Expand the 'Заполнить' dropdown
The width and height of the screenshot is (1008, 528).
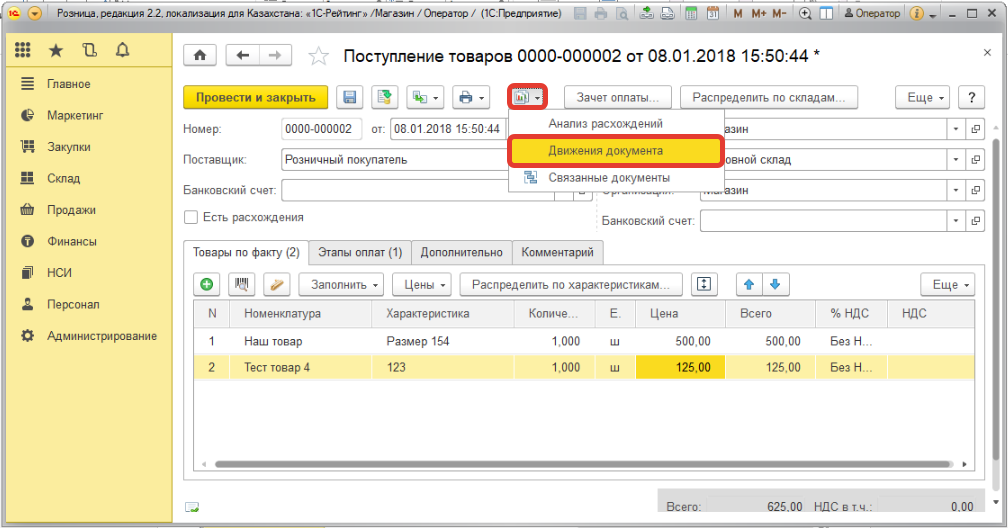tap(340, 285)
